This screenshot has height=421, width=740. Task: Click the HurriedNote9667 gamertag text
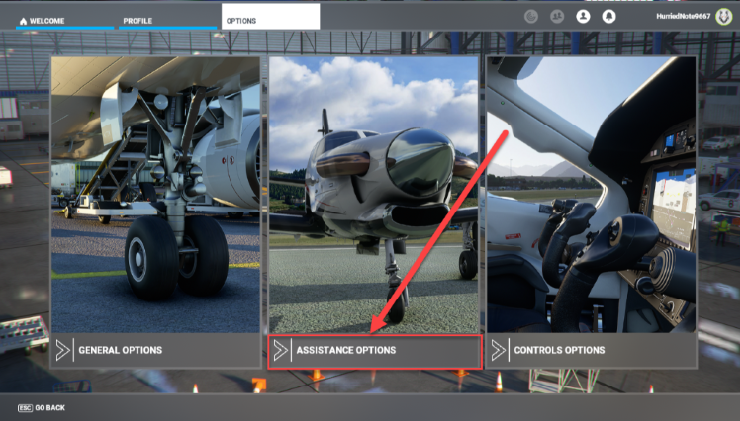tap(683, 17)
